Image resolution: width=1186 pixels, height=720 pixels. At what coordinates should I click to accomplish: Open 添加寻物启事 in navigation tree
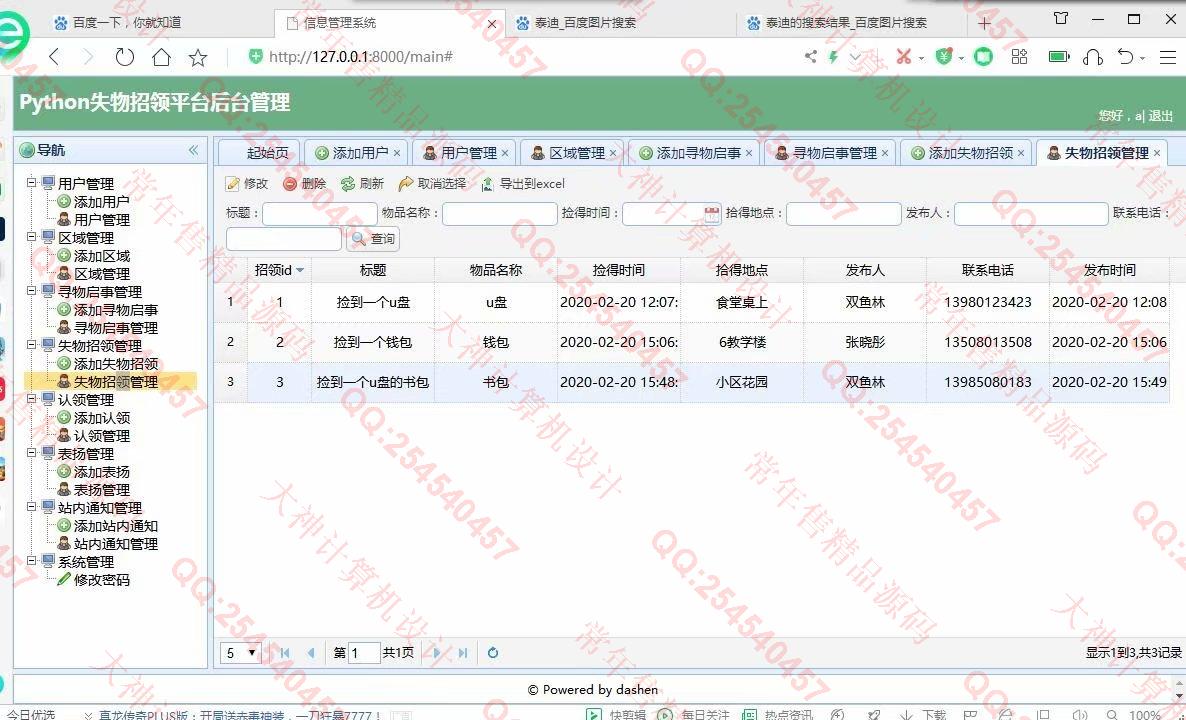pos(116,310)
